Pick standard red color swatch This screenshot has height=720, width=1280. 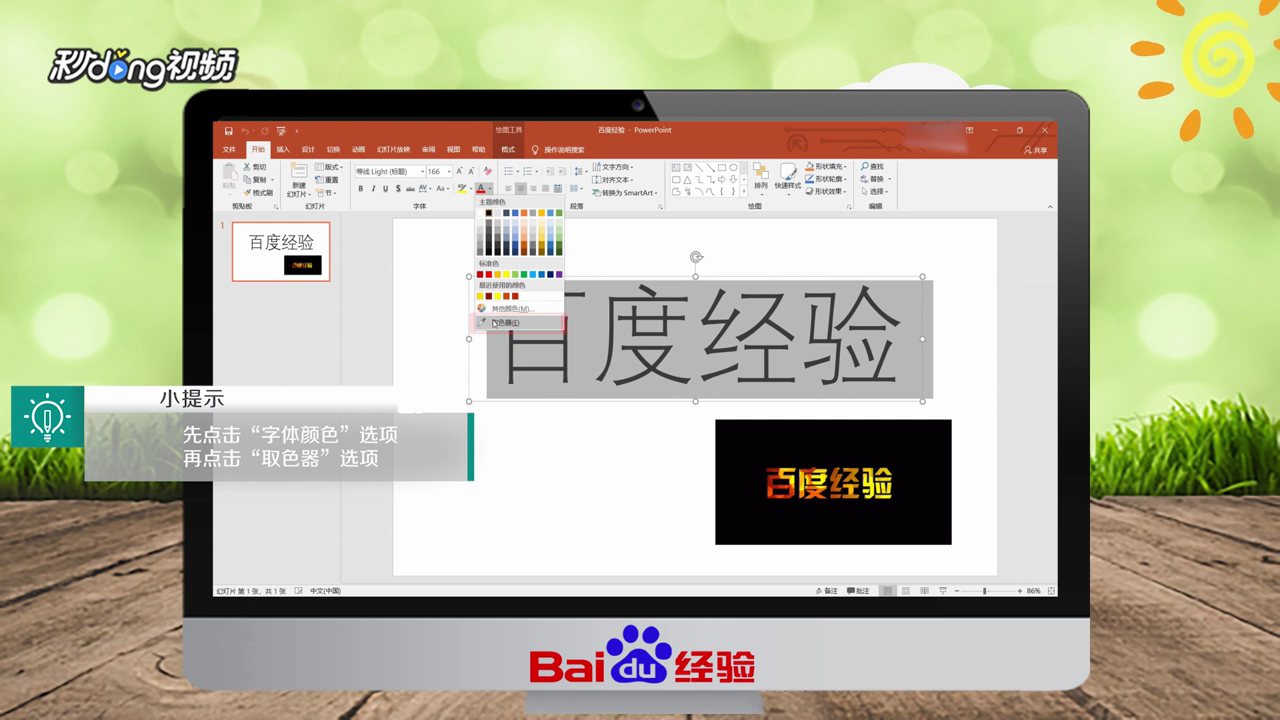(489, 274)
